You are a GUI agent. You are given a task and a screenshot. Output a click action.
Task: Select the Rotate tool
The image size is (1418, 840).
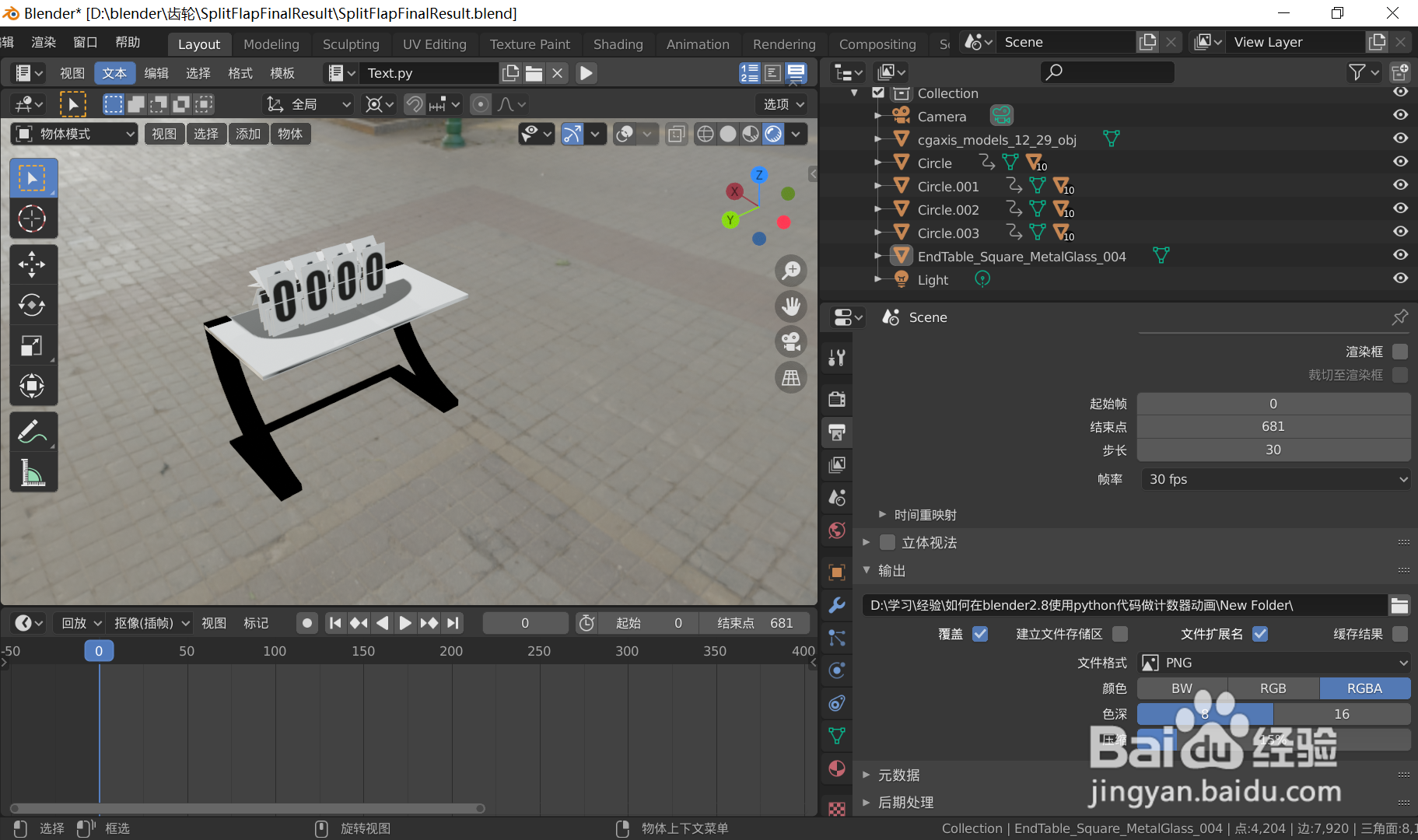pyautogui.click(x=33, y=305)
